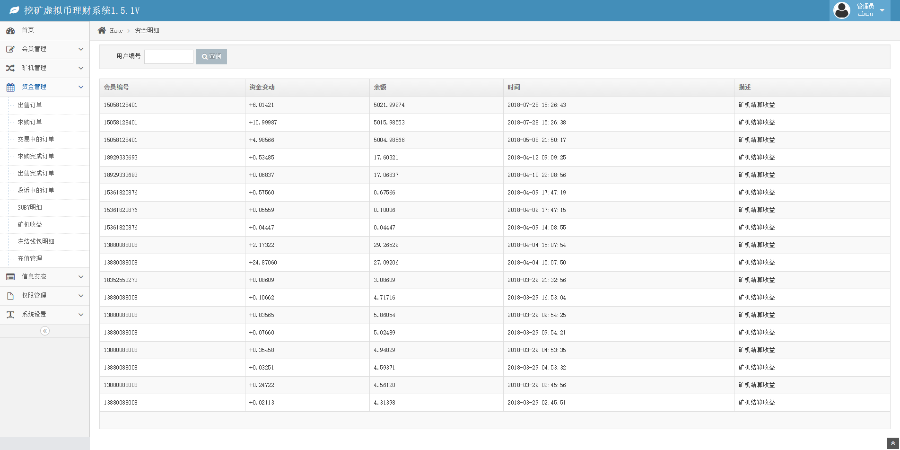Screen dimensions: 900x450
Task: Collapse the sidebar using the round arrow button
Action: (44, 331)
